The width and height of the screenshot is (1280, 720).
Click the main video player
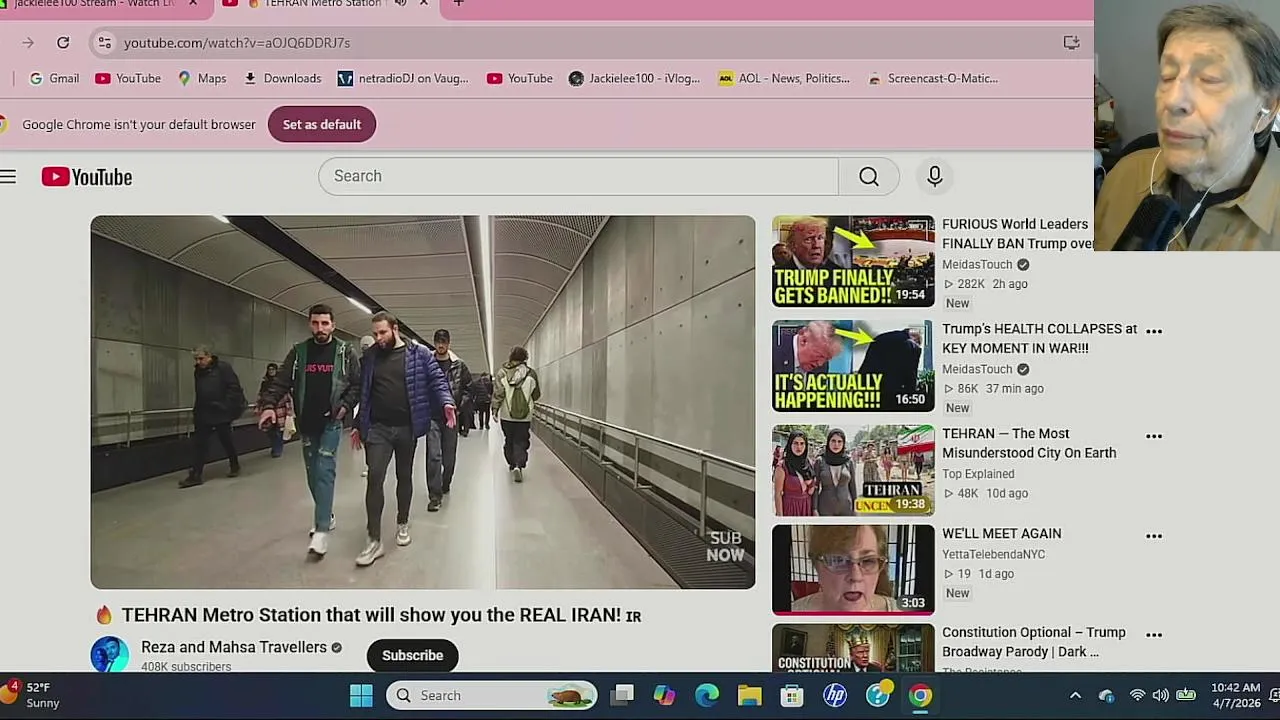point(423,402)
